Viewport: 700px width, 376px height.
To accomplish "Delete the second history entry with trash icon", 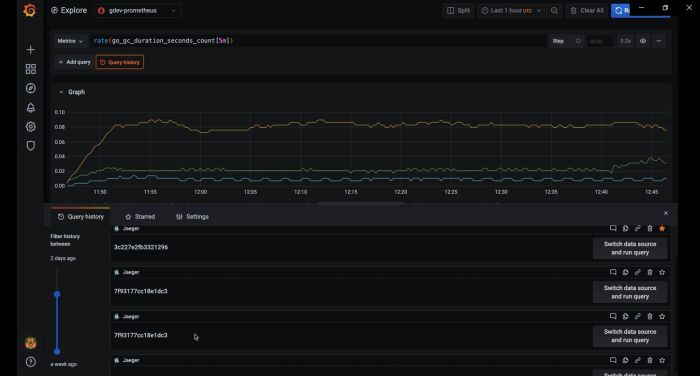I will tap(650, 272).
